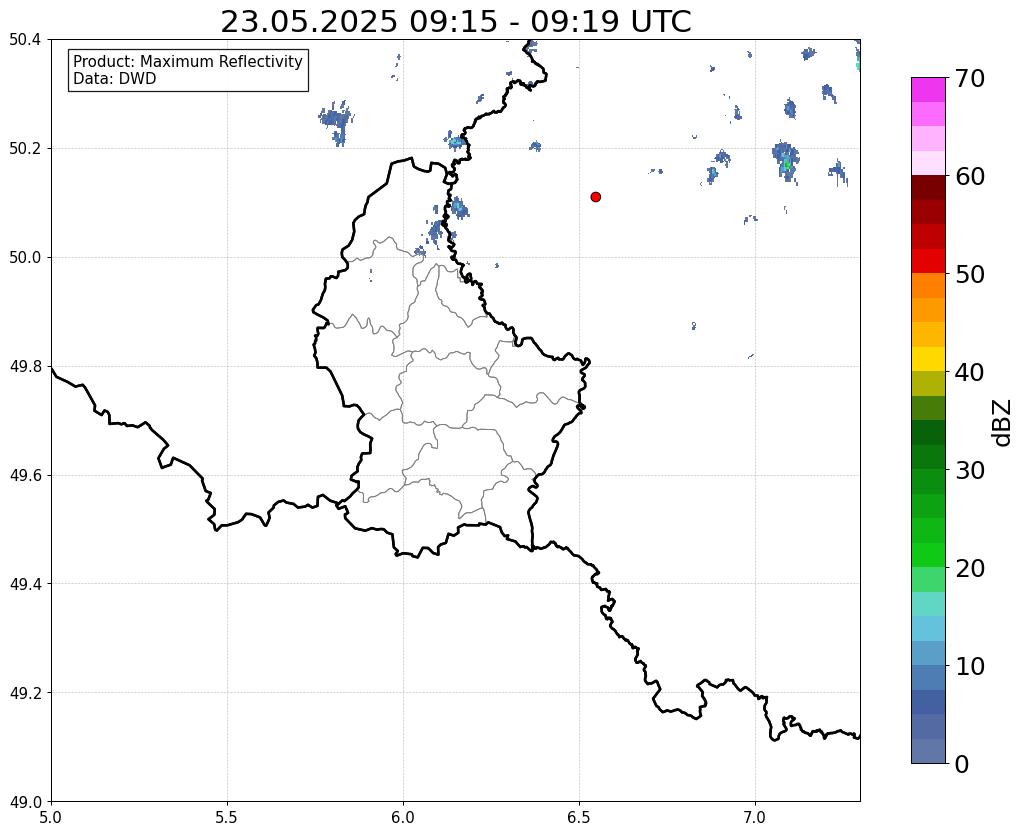This screenshot has height=834, width=1023.
Task: Click the colorbar tick label '30'
Action: 970,470
